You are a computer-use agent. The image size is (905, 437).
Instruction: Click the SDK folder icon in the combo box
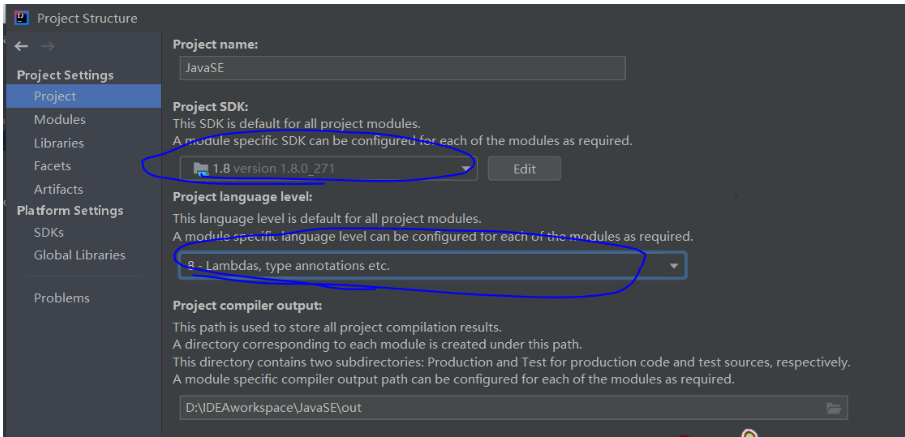click(200, 169)
